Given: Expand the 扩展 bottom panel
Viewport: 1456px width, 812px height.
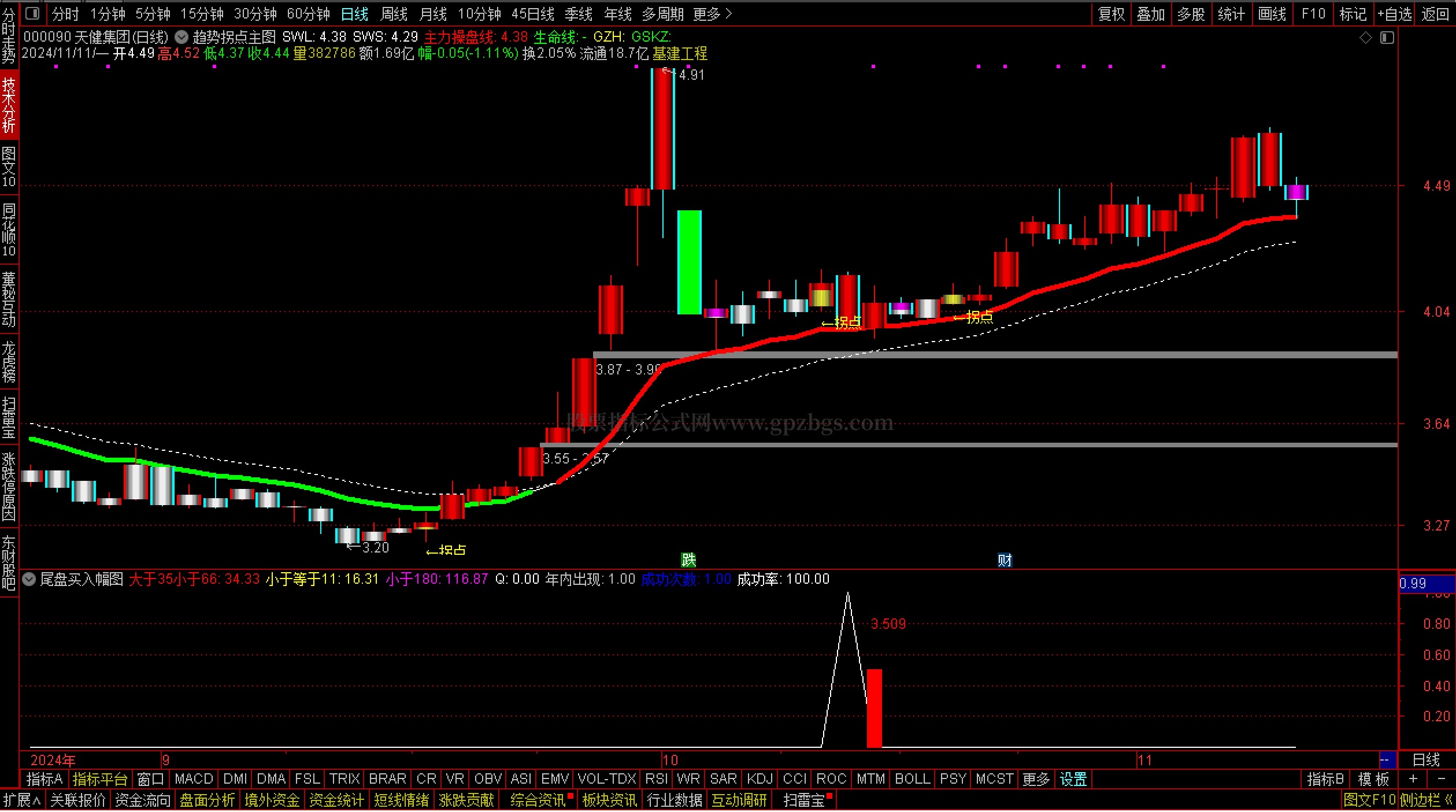Looking at the screenshot, I should tap(21, 800).
